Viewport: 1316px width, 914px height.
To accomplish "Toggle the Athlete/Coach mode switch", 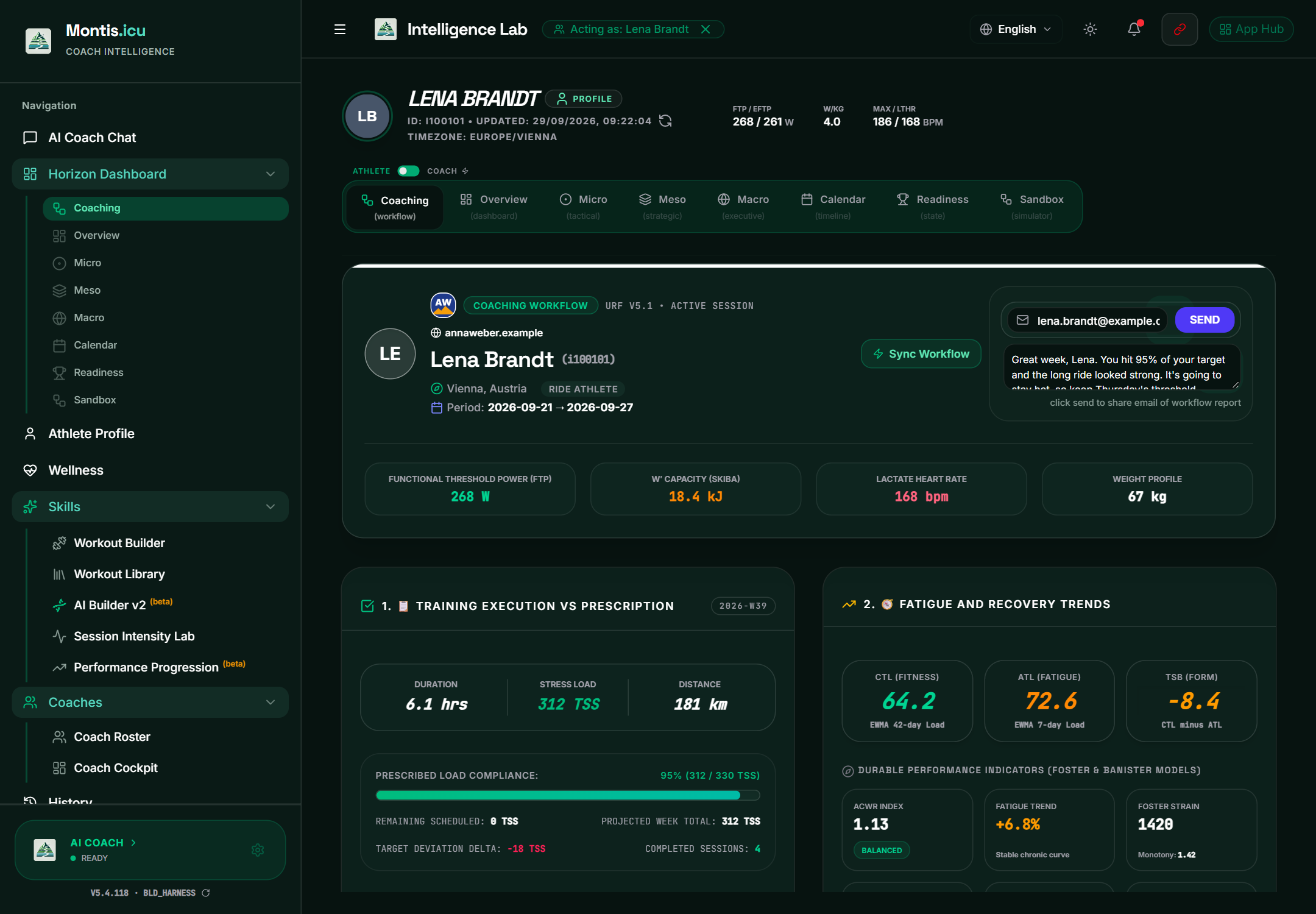I will pyautogui.click(x=408, y=171).
